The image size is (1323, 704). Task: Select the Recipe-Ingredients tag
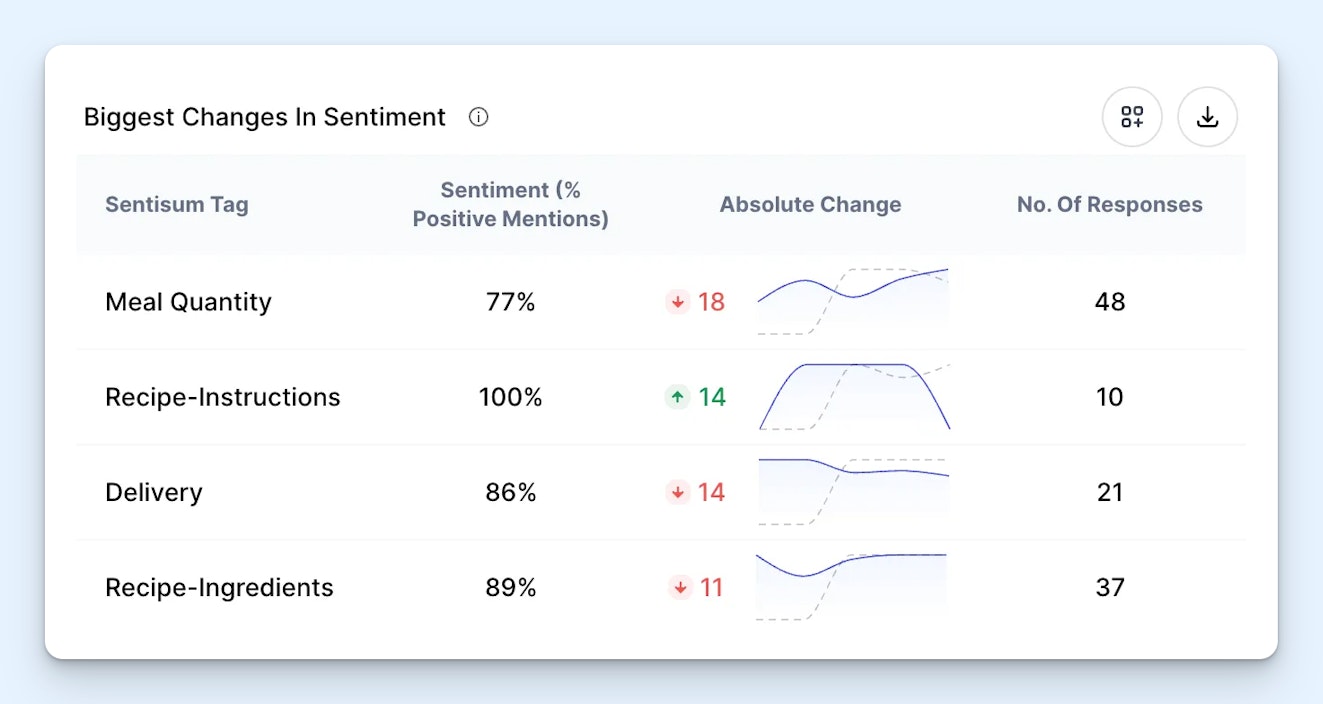tap(219, 587)
